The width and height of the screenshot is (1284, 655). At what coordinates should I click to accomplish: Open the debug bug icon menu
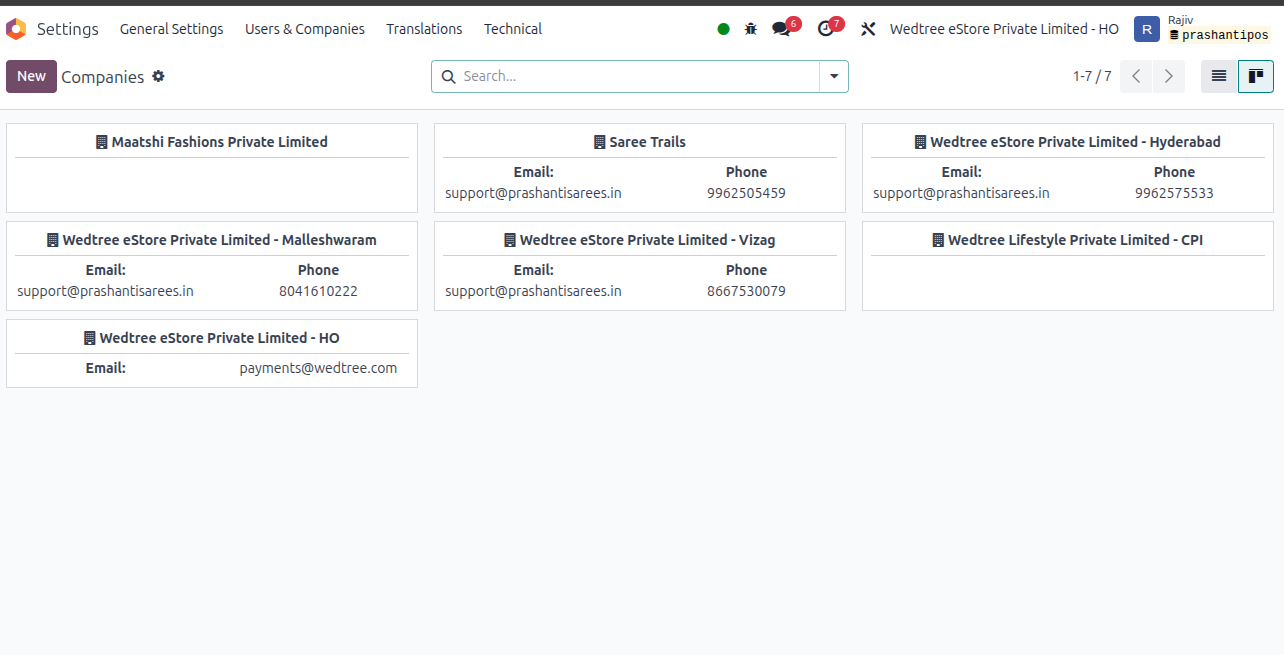coord(751,29)
